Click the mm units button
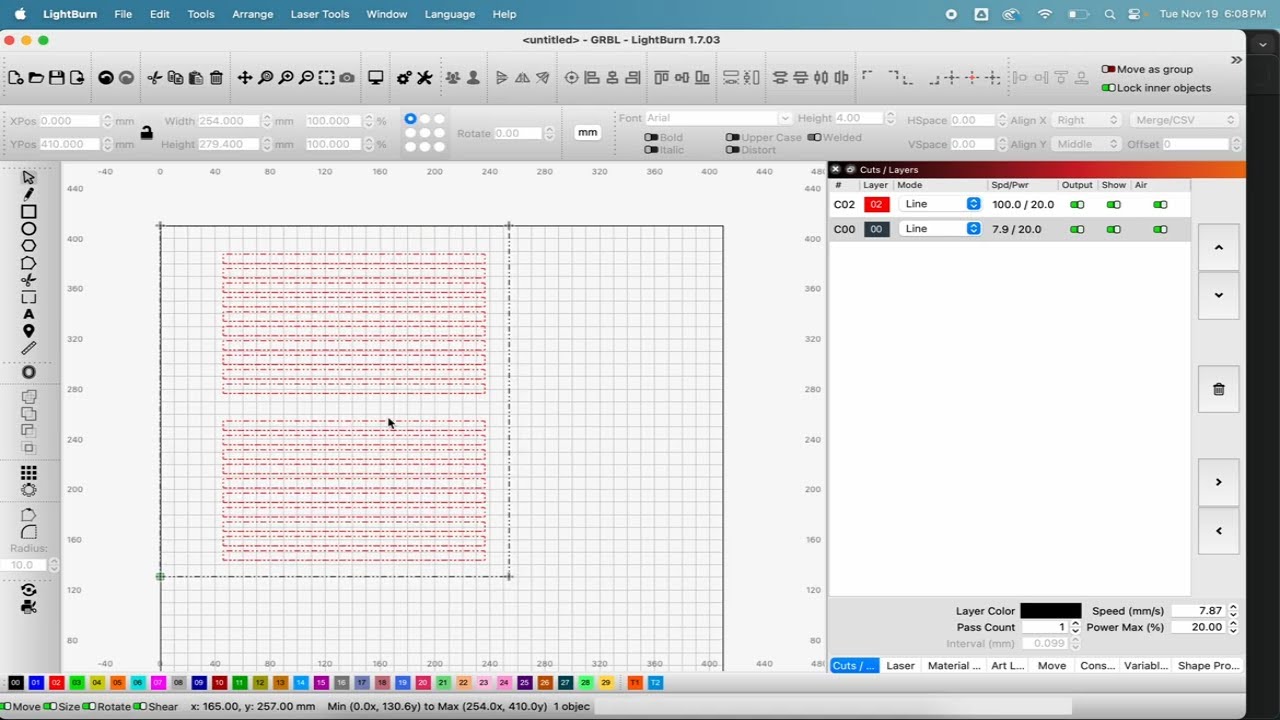 [x=588, y=132]
